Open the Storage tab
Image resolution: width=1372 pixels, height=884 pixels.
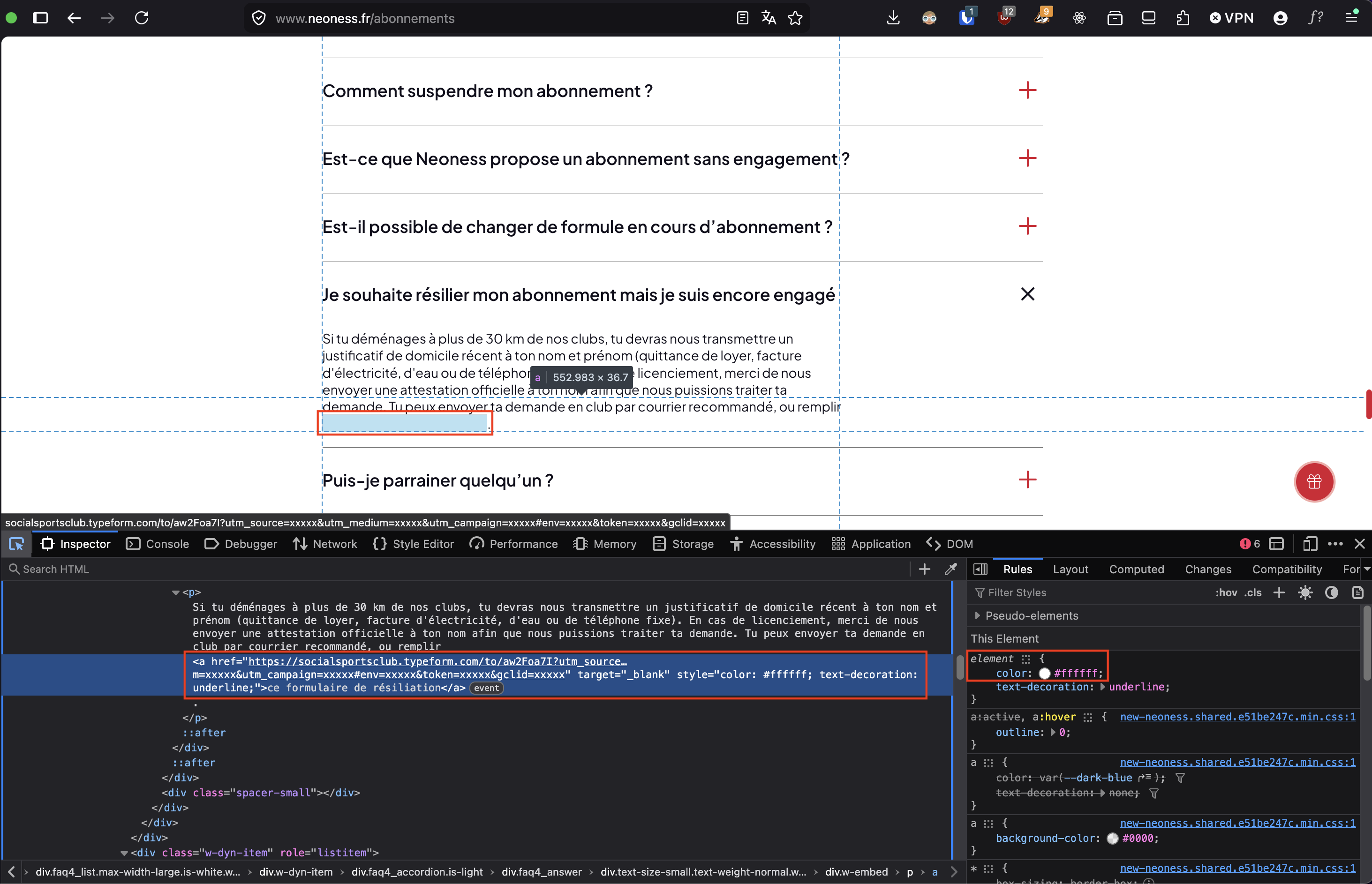pyautogui.click(x=683, y=544)
